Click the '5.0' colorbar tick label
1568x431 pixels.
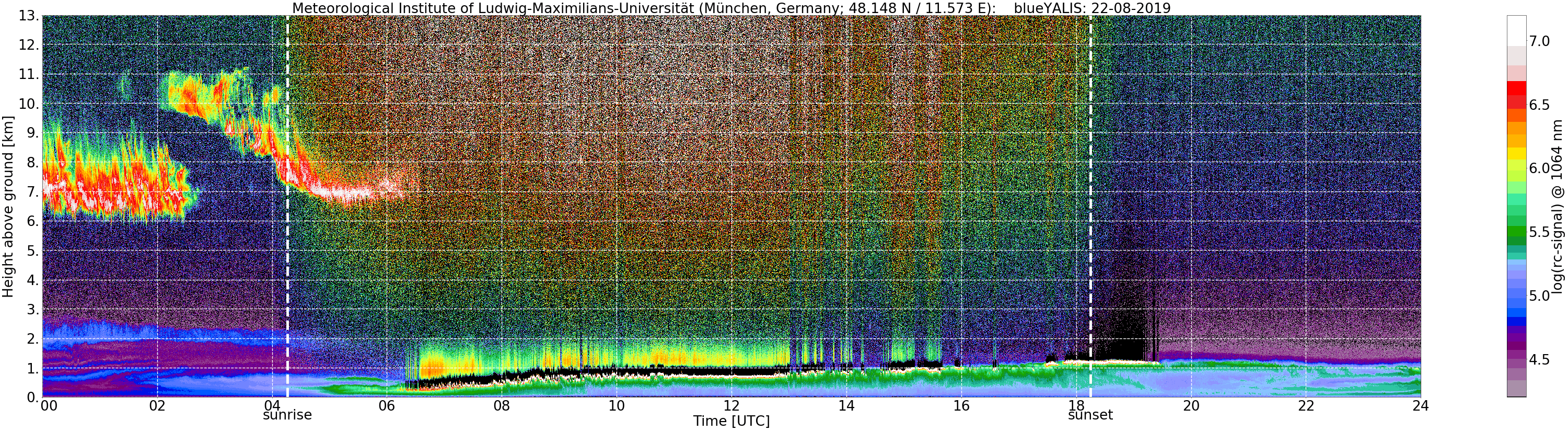point(1539,296)
